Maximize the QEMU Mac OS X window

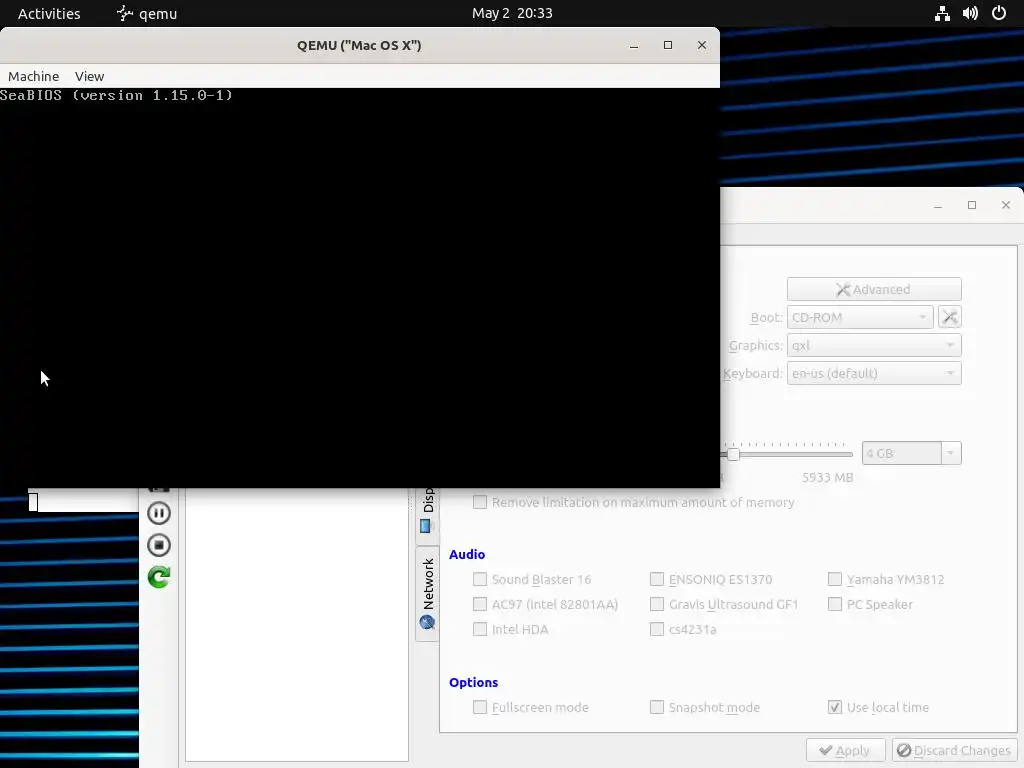tap(667, 45)
